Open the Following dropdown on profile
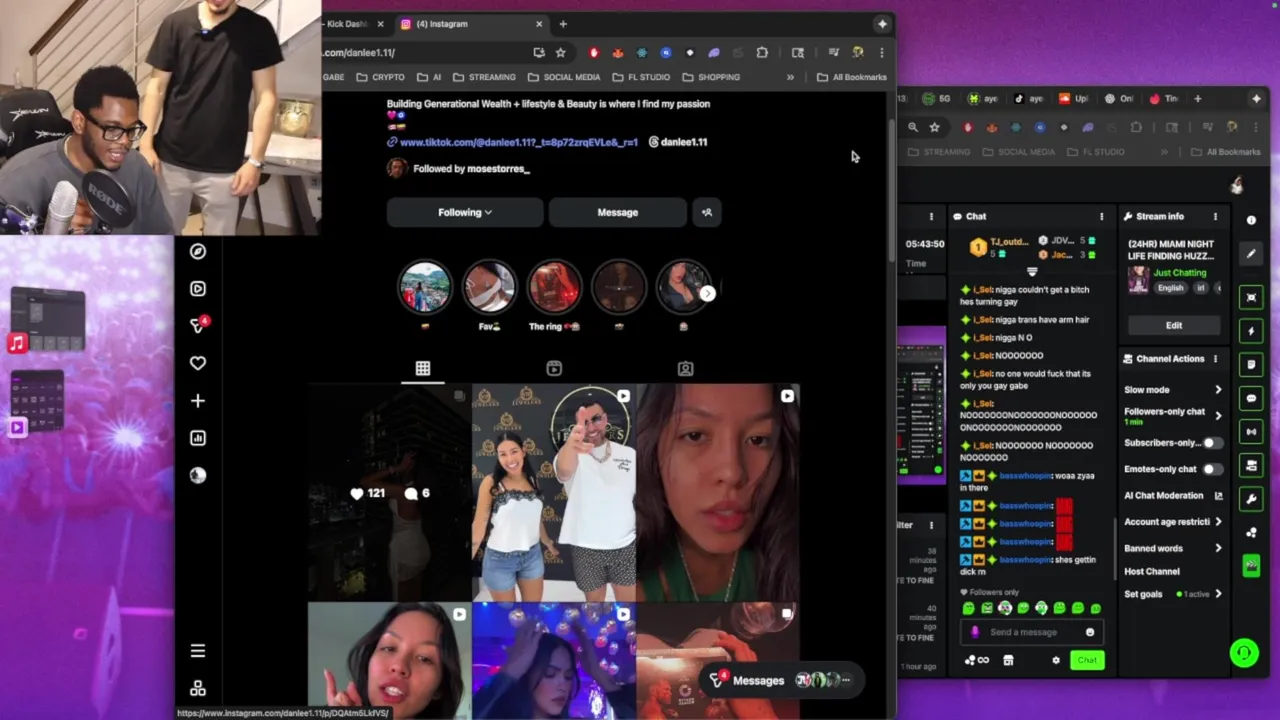Viewport: 1280px width, 720px height. [465, 212]
